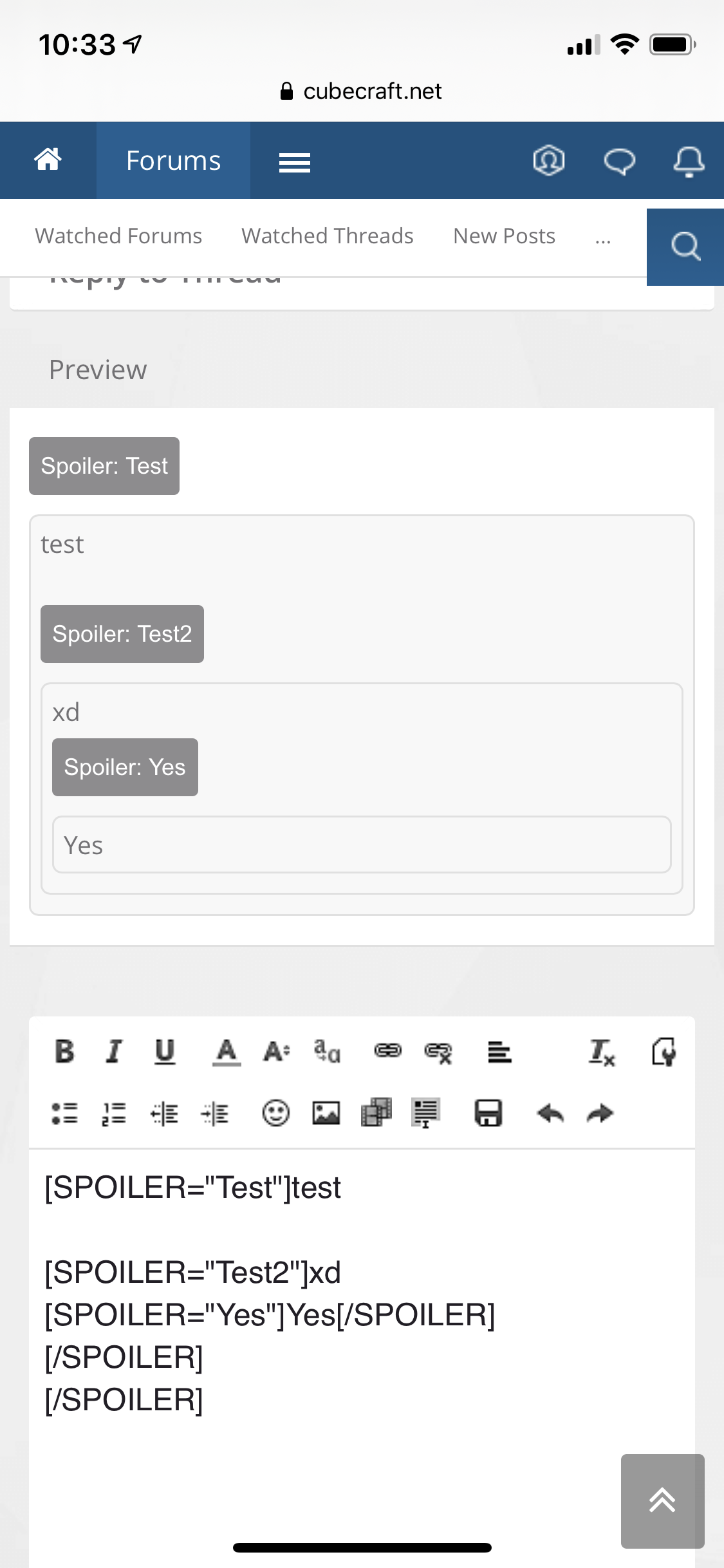The width and height of the screenshot is (724, 1568).
Task: Insert a link with chain icon
Action: [x=387, y=1051]
